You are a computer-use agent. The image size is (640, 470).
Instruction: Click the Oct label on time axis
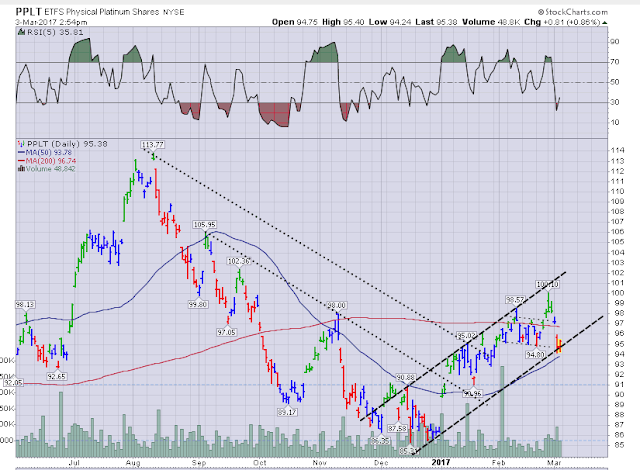(260, 463)
